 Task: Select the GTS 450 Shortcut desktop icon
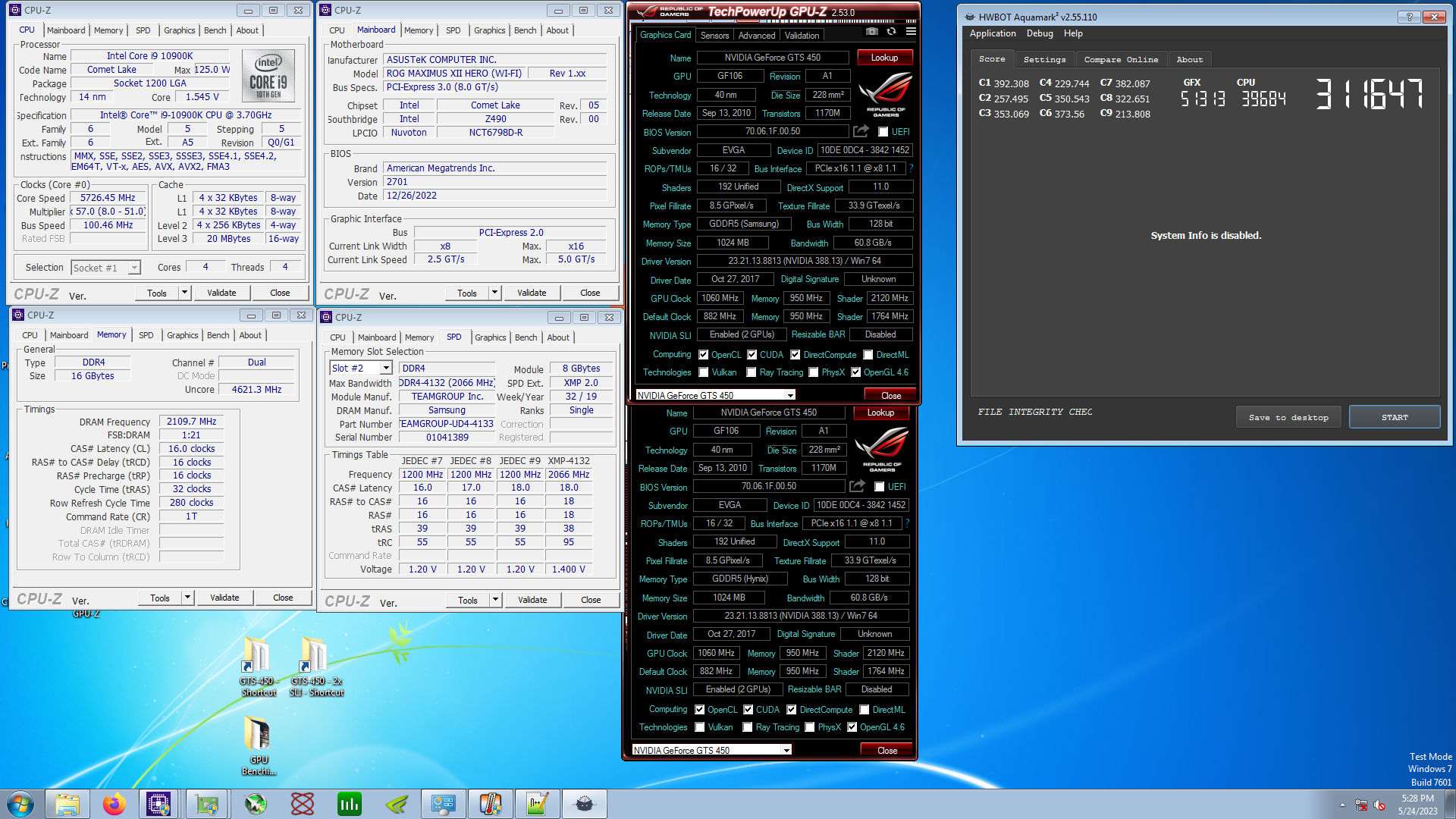click(x=258, y=666)
